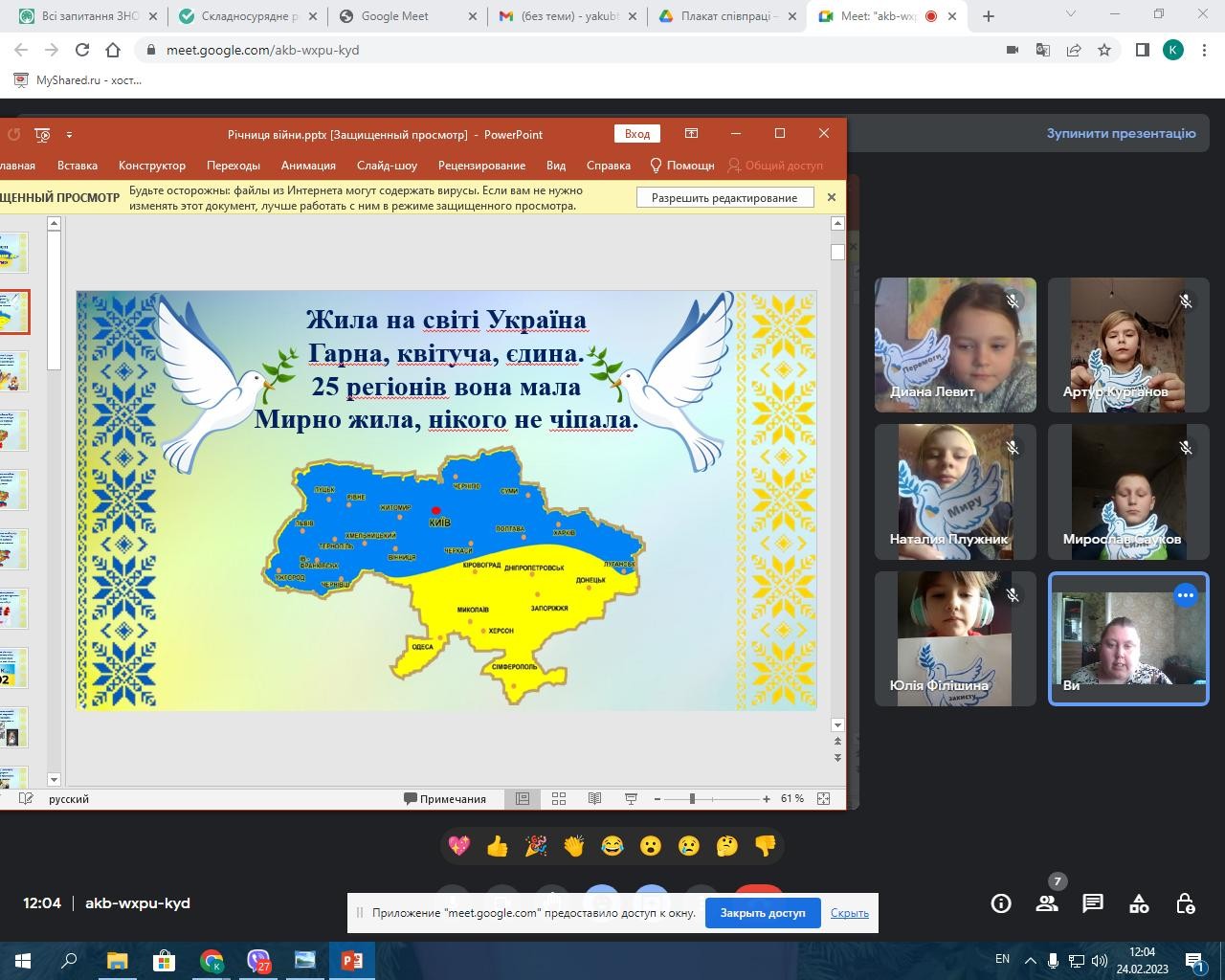
Task: Send the party popper reaction
Action: 536,846
